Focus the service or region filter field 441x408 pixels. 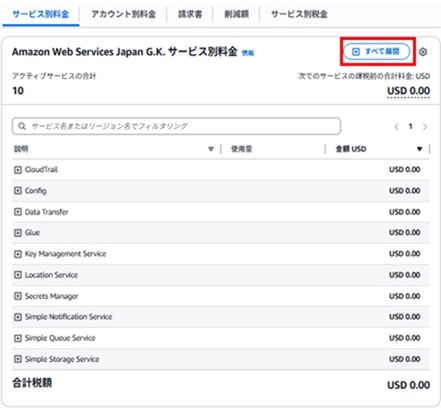[176, 126]
